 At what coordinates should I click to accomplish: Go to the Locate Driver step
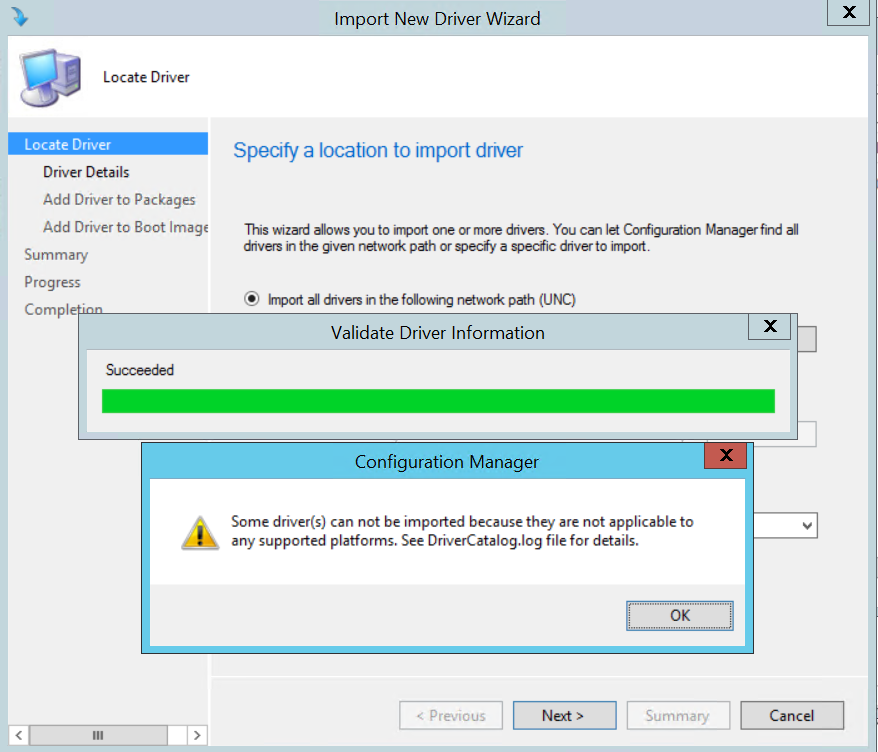click(x=68, y=145)
